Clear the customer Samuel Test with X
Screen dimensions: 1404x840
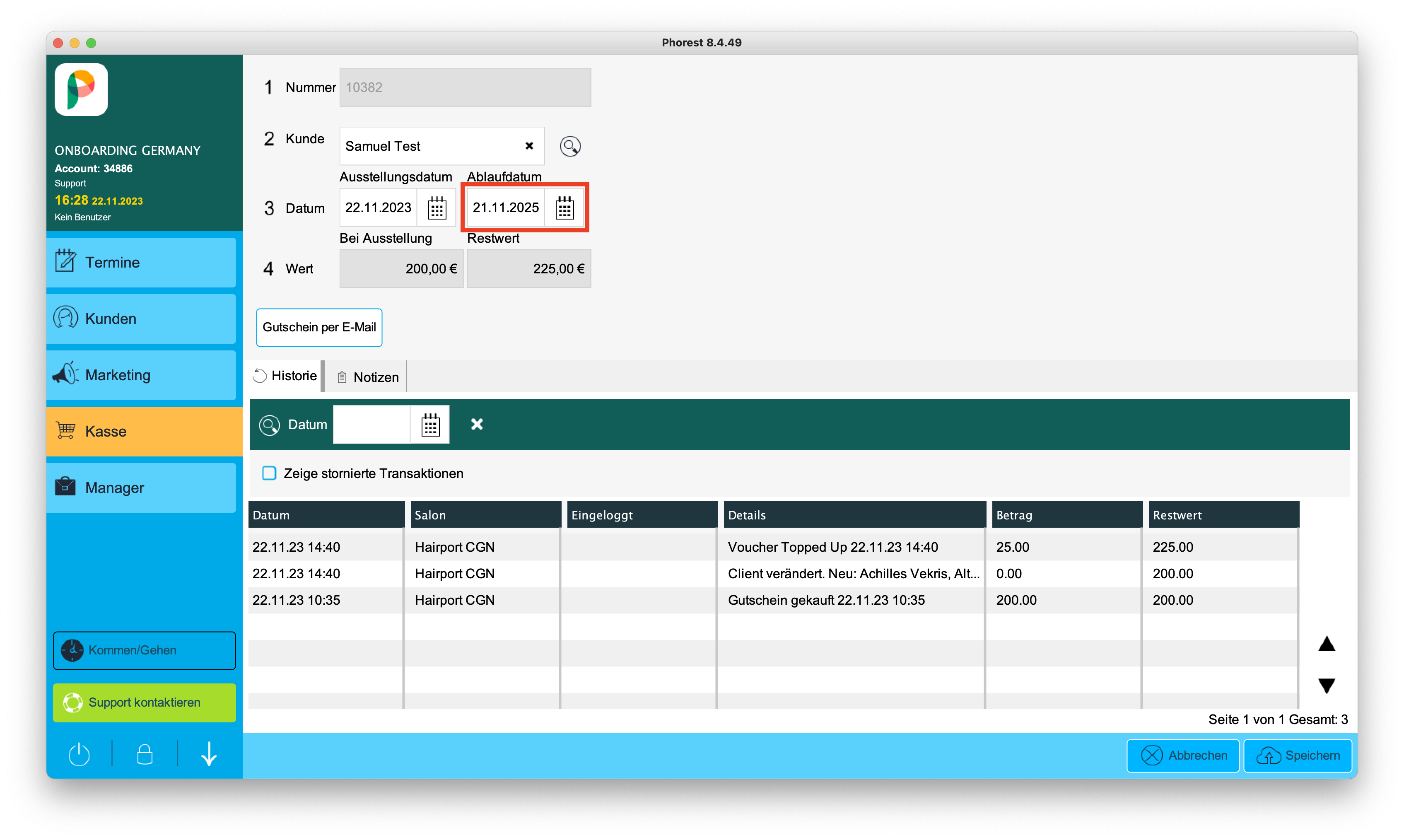click(x=528, y=146)
